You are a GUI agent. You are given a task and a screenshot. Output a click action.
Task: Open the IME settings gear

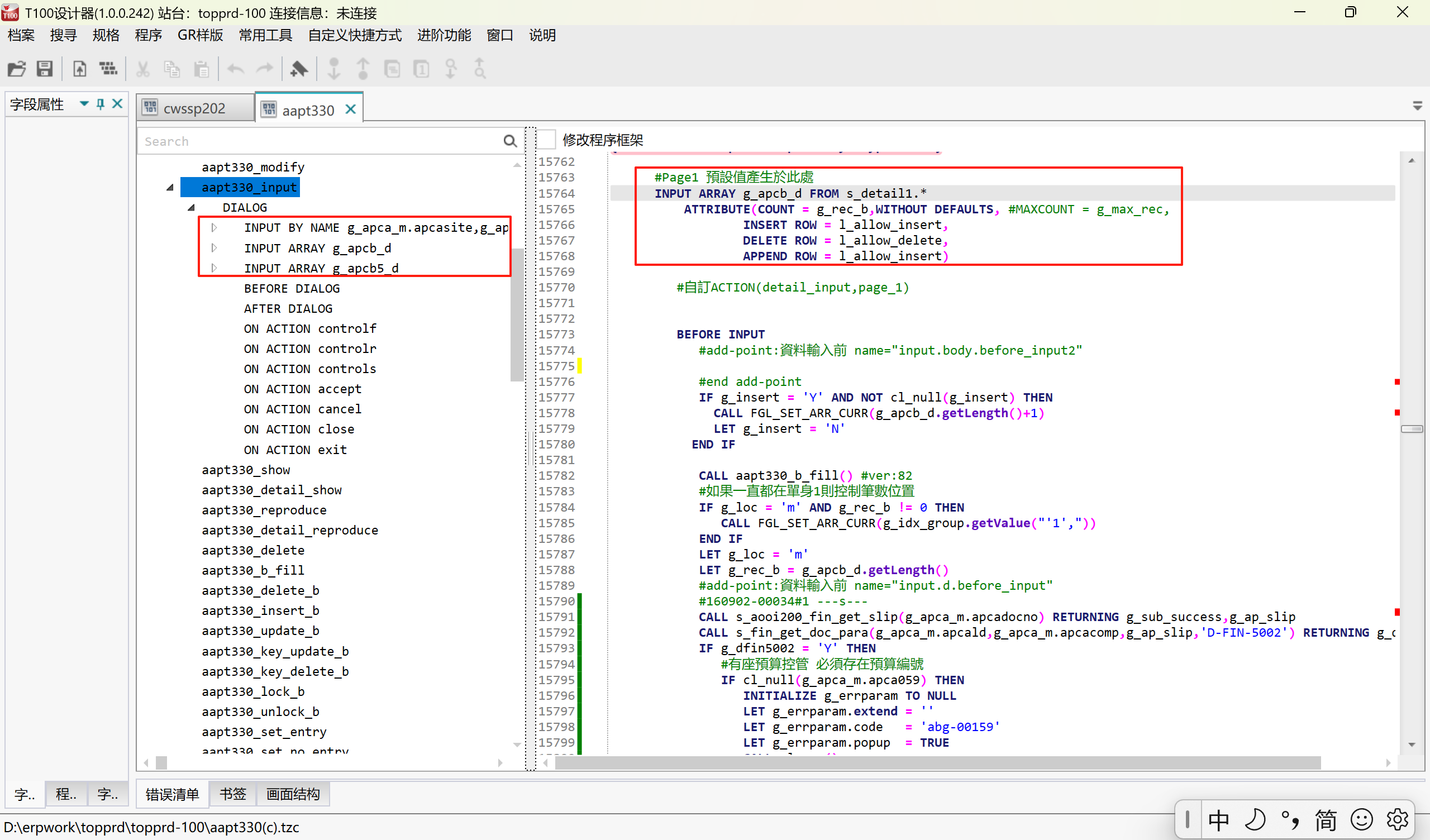coord(1397,819)
